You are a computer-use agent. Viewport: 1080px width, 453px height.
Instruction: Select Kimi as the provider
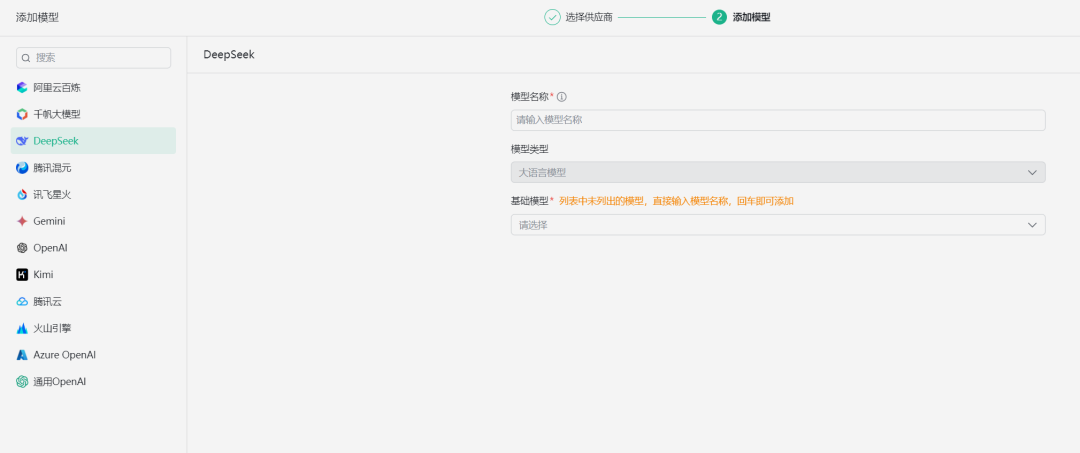(93, 275)
